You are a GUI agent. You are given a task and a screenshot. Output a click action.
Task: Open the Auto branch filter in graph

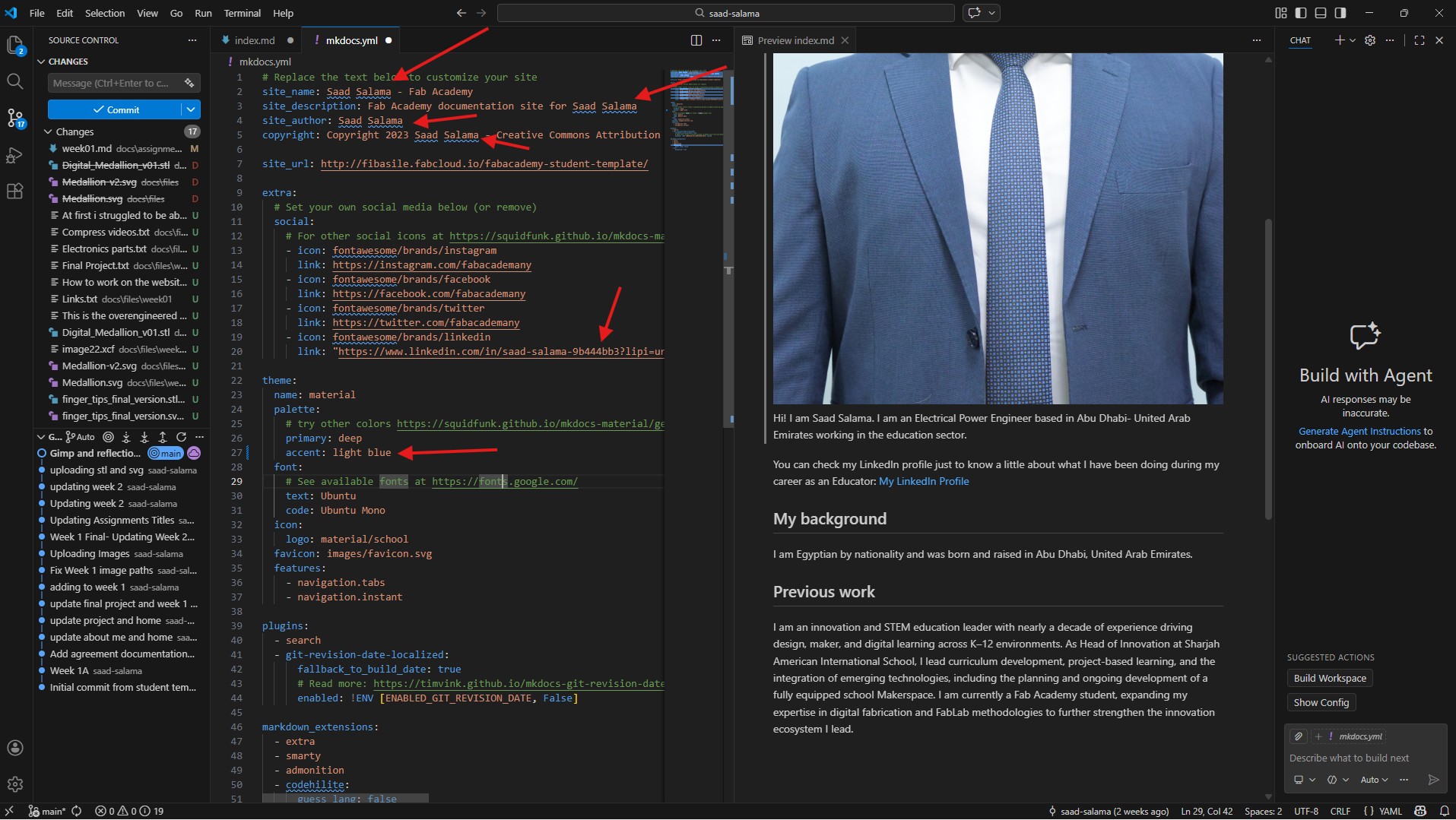[81, 437]
